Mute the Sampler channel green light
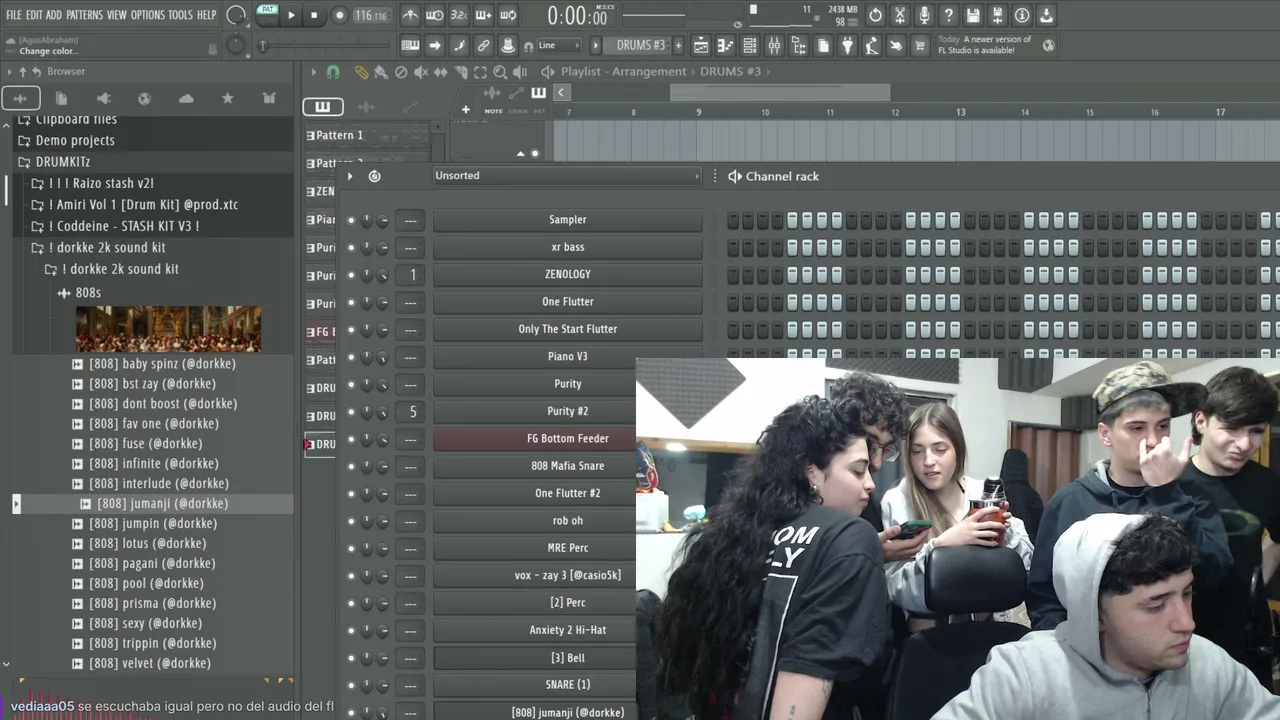This screenshot has width=1280, height=720. pyautogui.click(x=351, y=220)
